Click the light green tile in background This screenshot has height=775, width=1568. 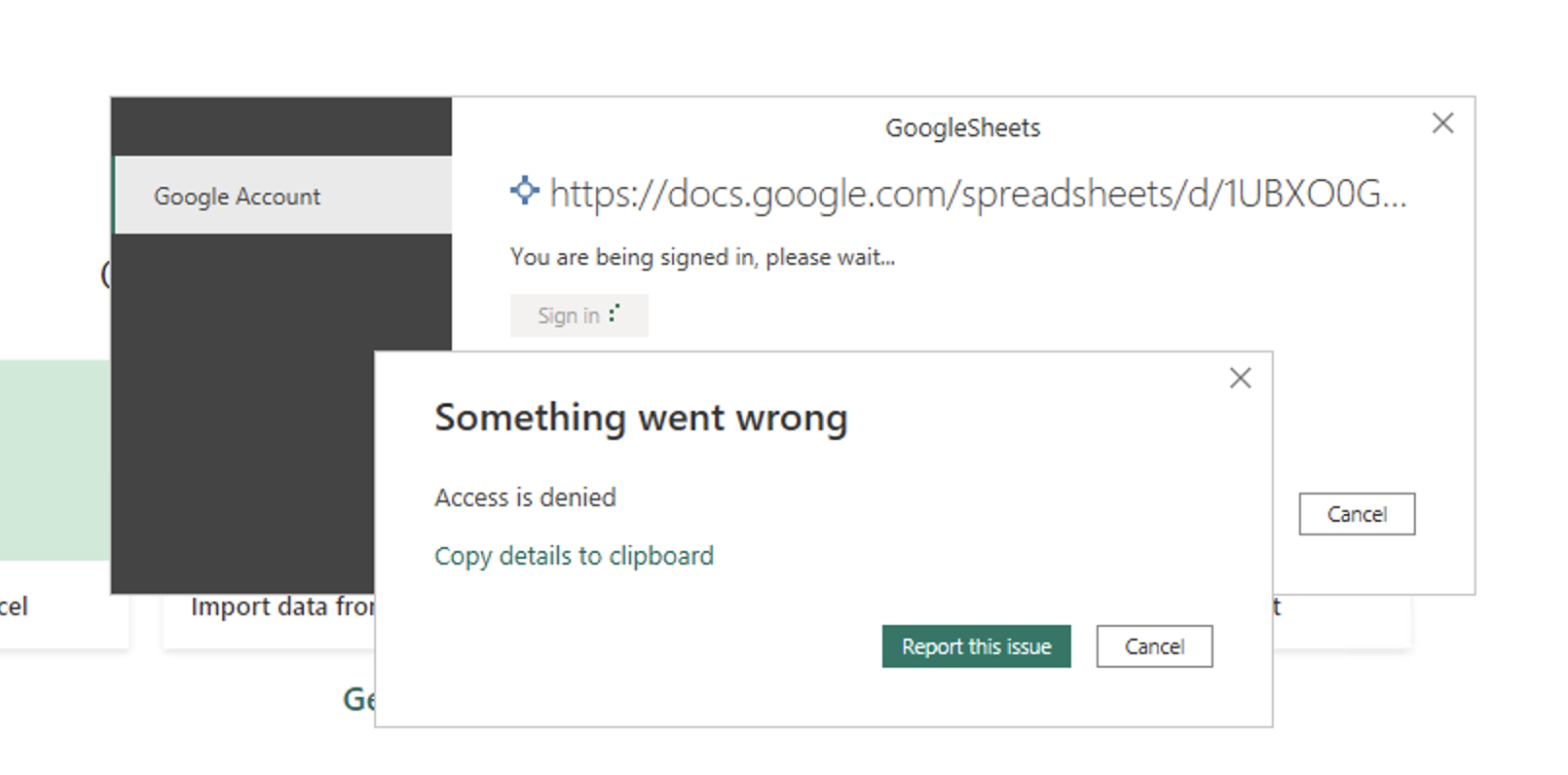pyautogui.click(x=55, y=460)
